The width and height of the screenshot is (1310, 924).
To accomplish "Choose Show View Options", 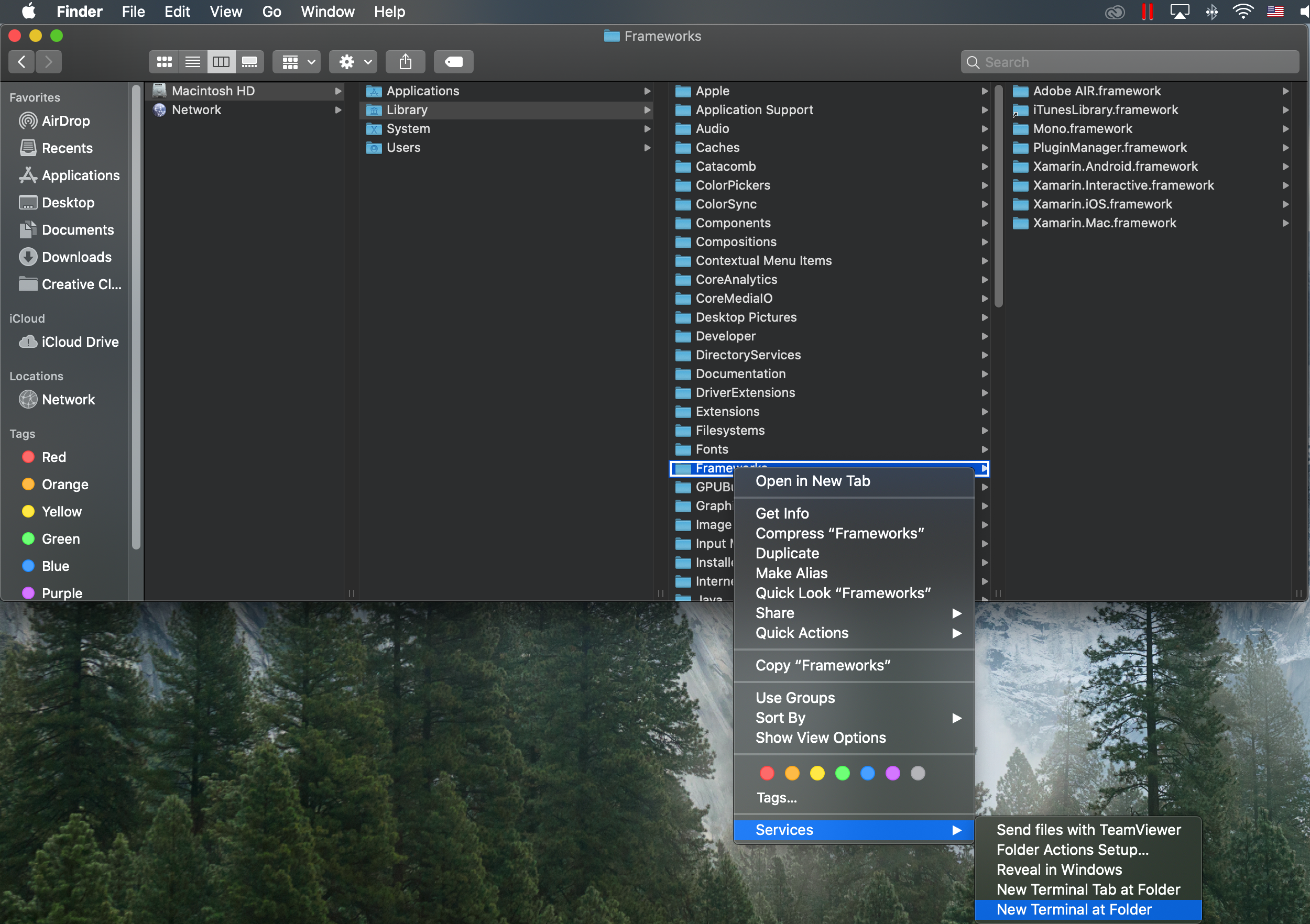I will click(854, 738).
